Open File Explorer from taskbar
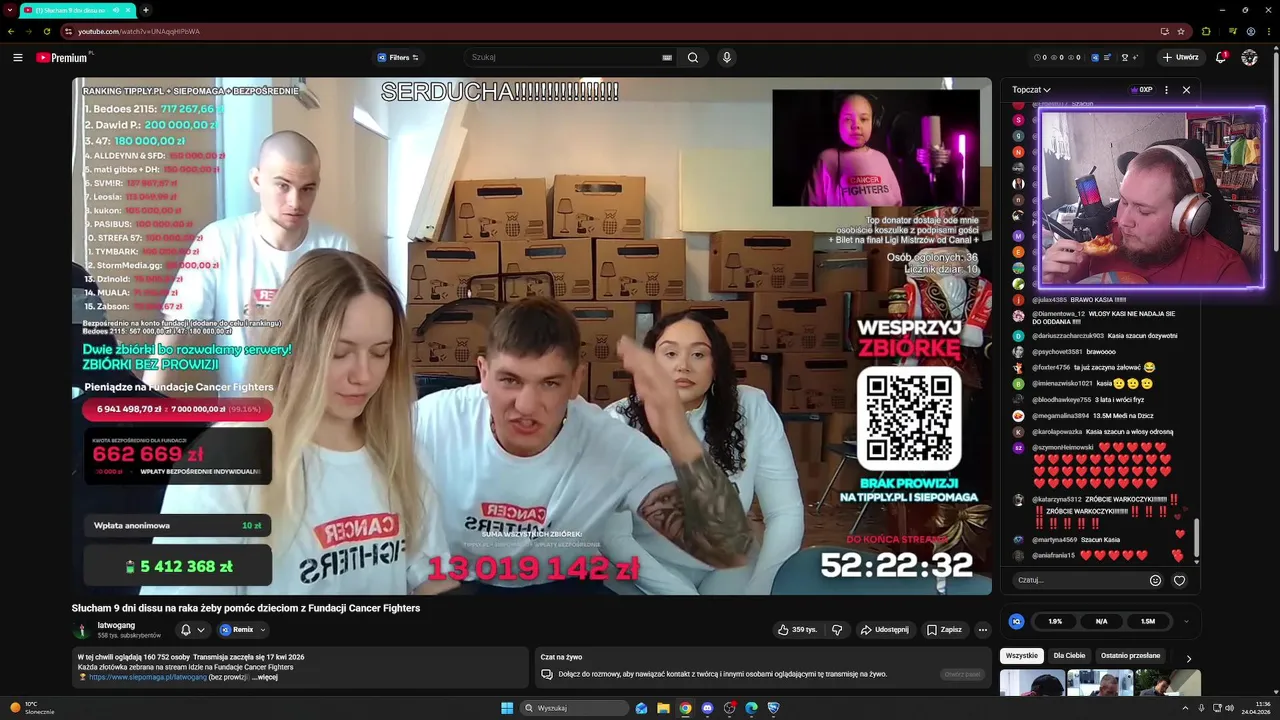The height and width of the screenshot is (720, 1280). point(663,708)
